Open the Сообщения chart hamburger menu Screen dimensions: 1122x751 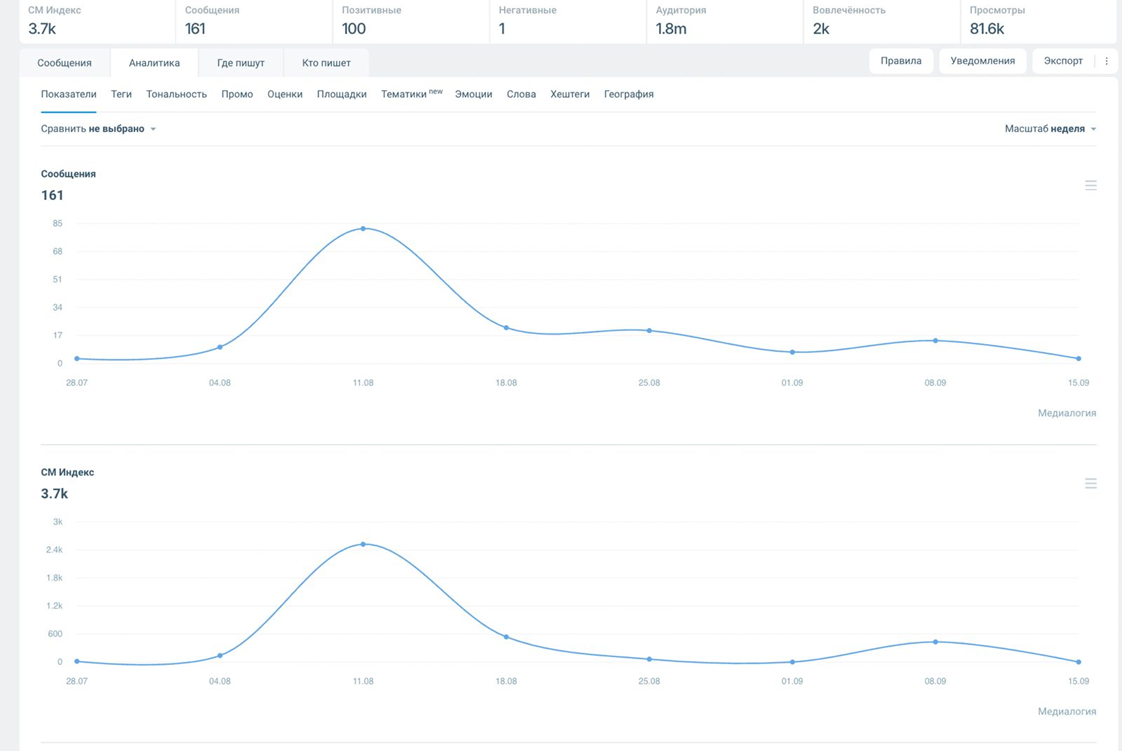coord(1090,185)
